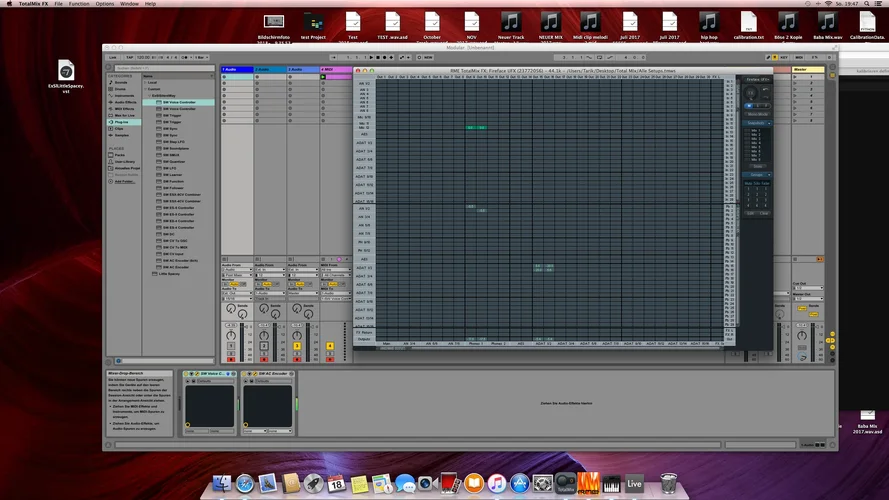889x500 pixels.
Task: Open the Function menu
Action: [x=77, y=4]
